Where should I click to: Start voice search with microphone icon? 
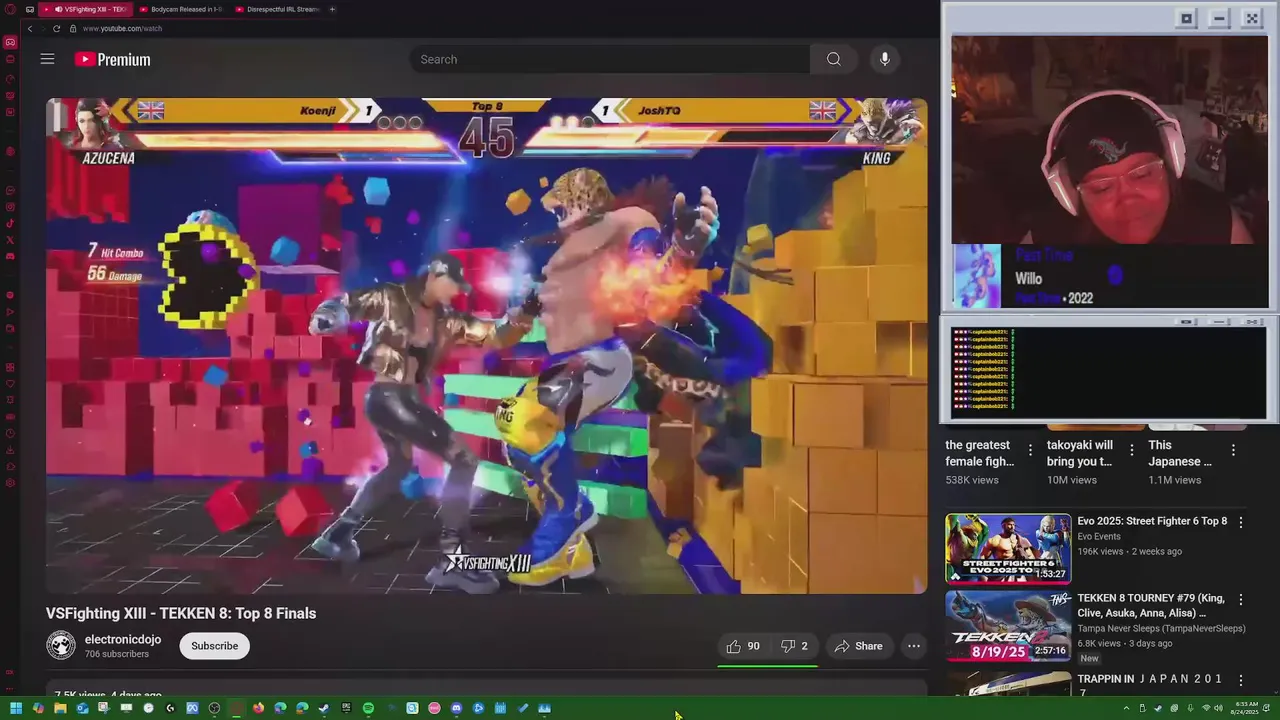(x=884, y=59)
